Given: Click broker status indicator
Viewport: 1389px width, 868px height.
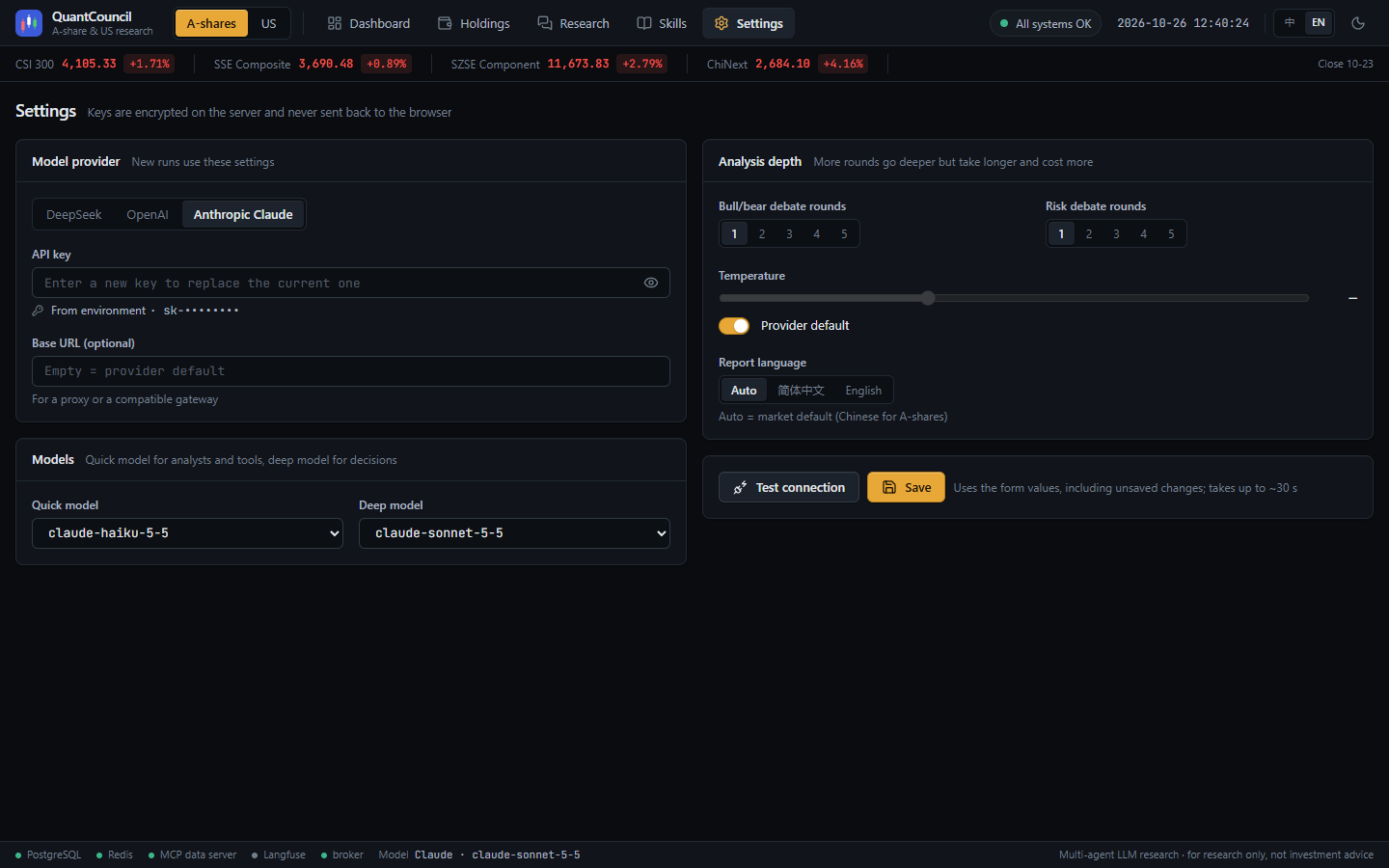Looking at the screenshot, I should [x=342, y=854].
